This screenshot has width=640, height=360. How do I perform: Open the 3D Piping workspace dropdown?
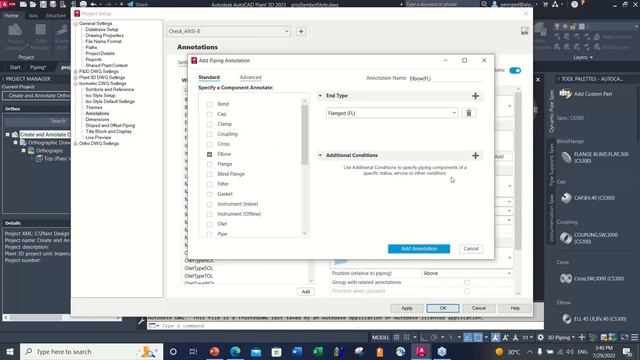561,338
